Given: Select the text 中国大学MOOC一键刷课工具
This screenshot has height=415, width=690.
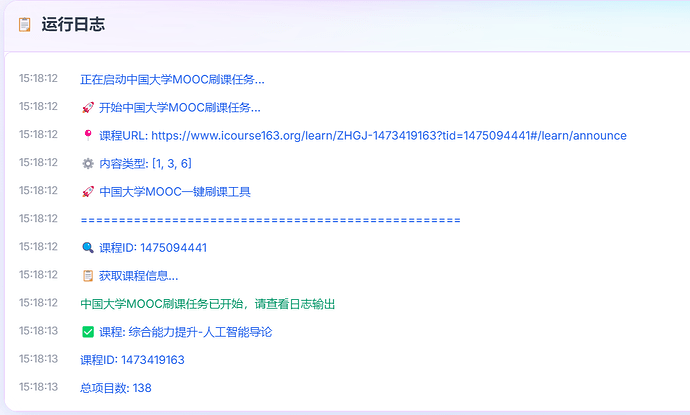Looking at the screenshot, I should point(175,192).
